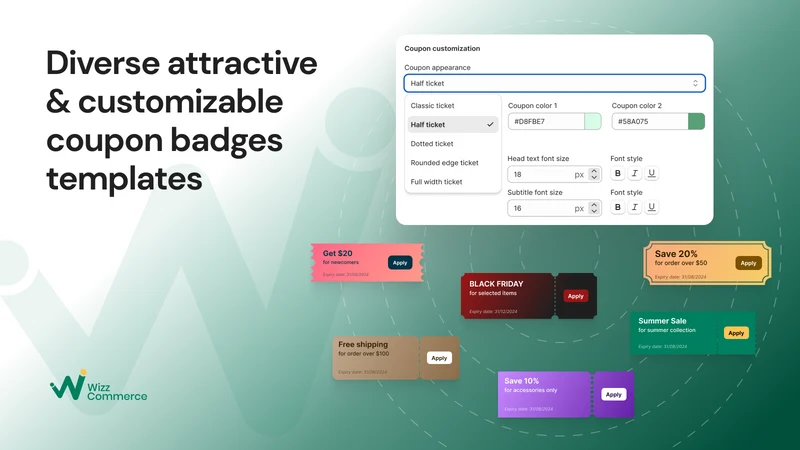Apply the Save 10% coupon
This screenshot has width=800, height=450.
tap(614, 394)
